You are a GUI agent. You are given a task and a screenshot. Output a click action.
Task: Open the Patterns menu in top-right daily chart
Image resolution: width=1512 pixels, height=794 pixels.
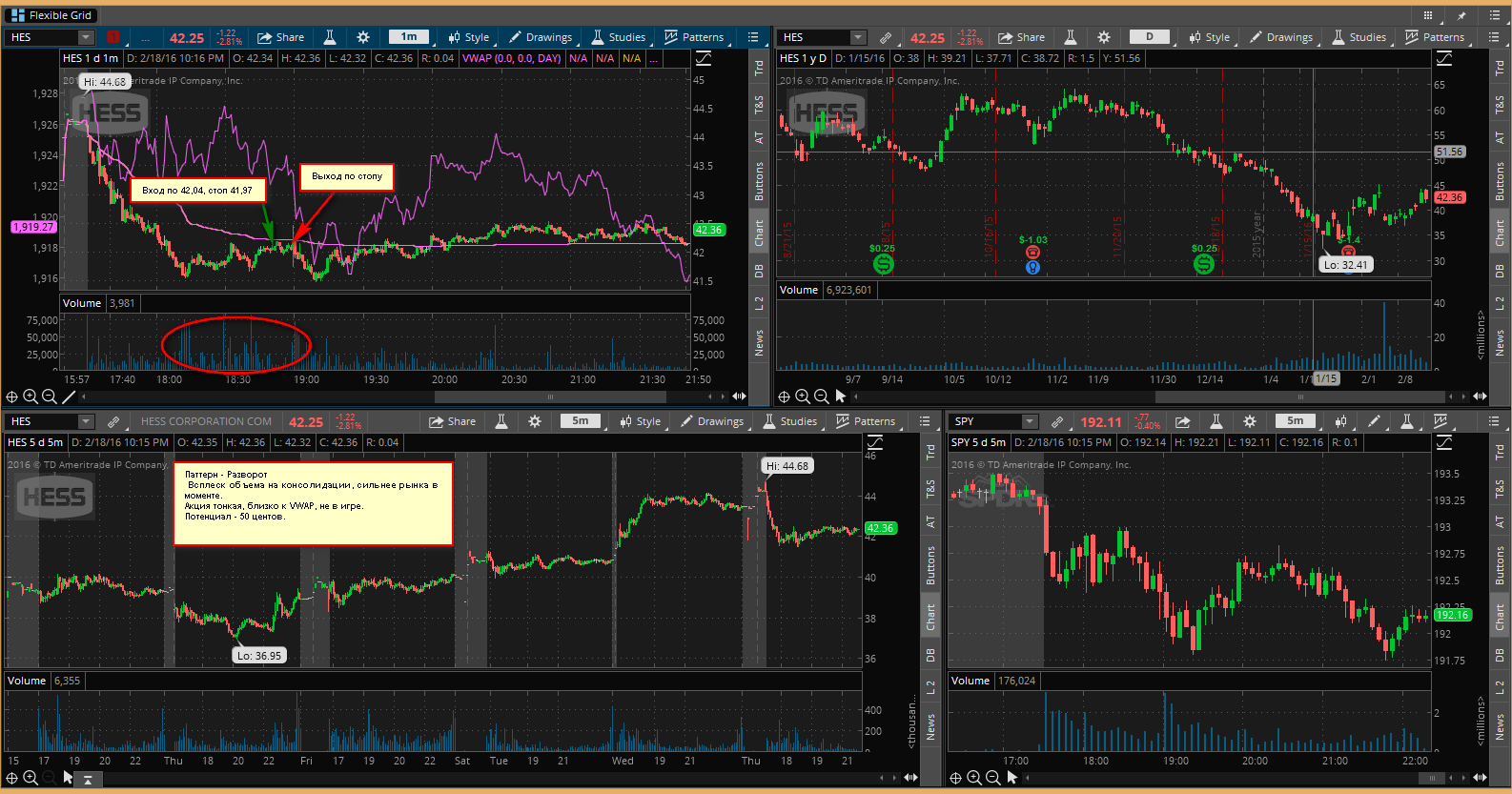point(1435,37)
